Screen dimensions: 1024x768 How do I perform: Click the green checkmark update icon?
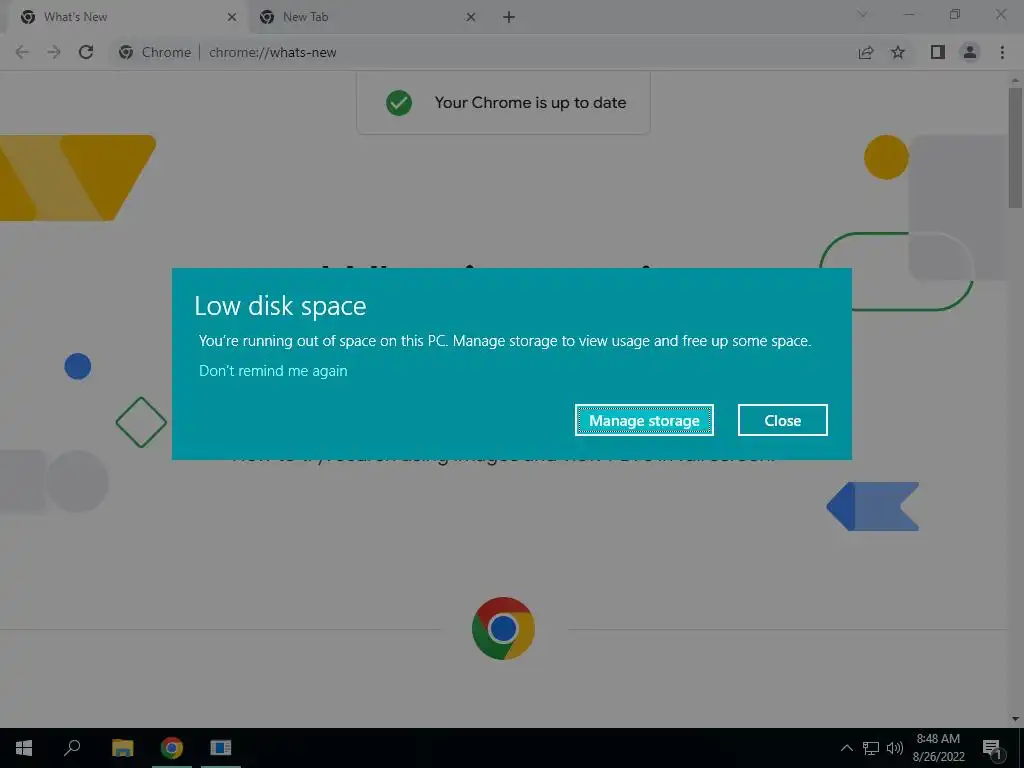(399, 103)
